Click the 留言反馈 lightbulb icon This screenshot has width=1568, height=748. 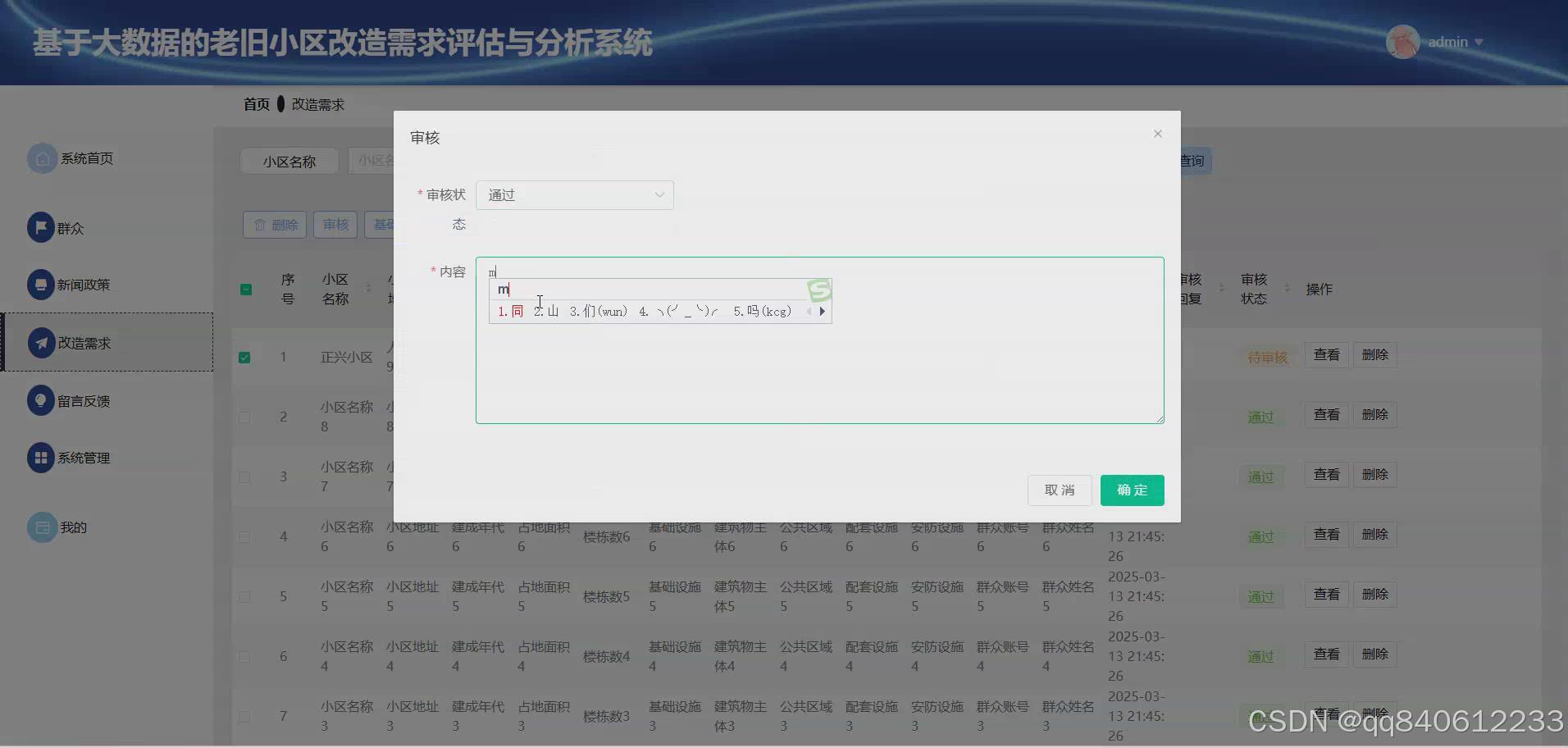(x=41, y=400)
